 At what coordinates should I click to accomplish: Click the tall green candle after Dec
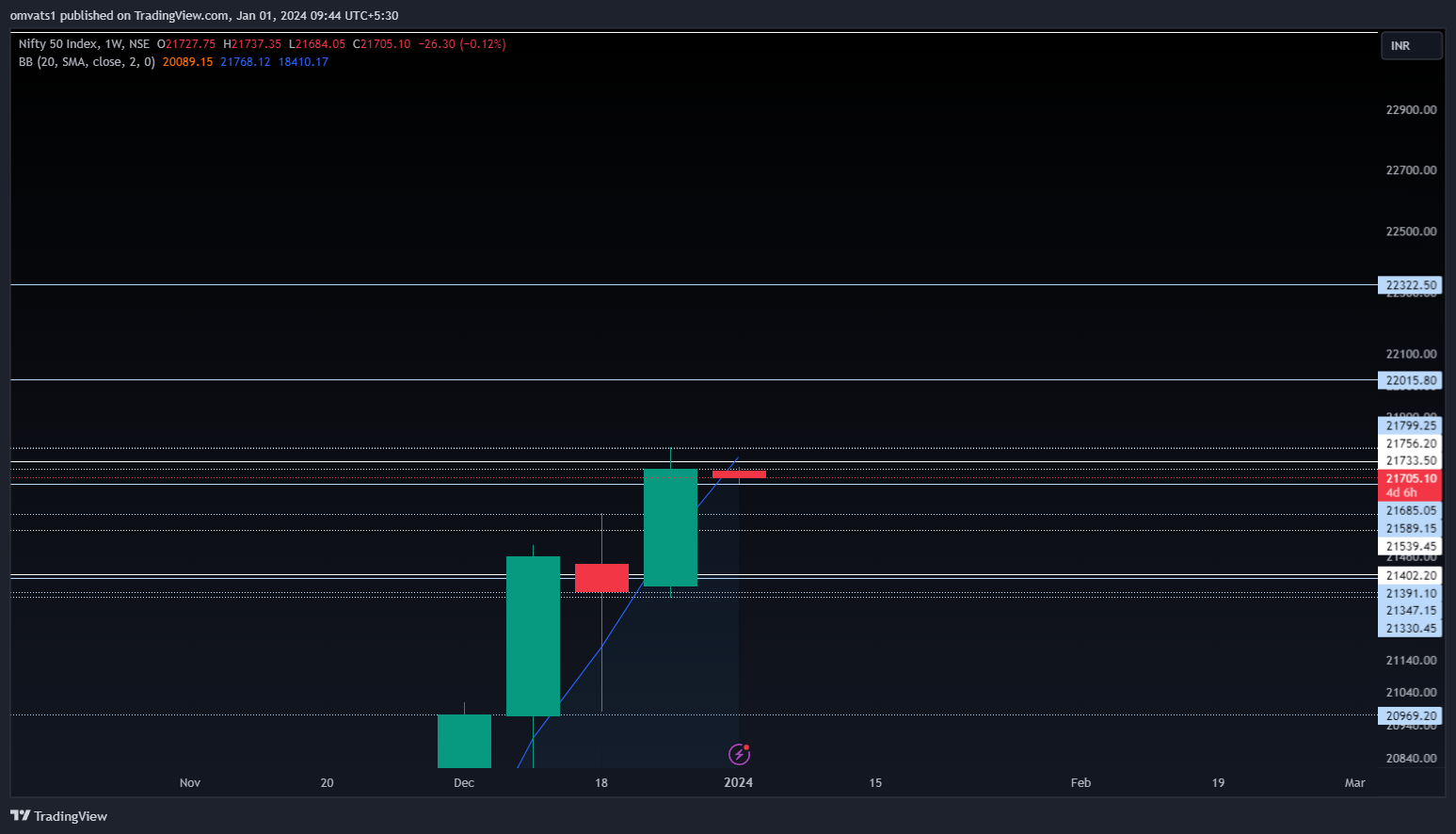point(533,636)
